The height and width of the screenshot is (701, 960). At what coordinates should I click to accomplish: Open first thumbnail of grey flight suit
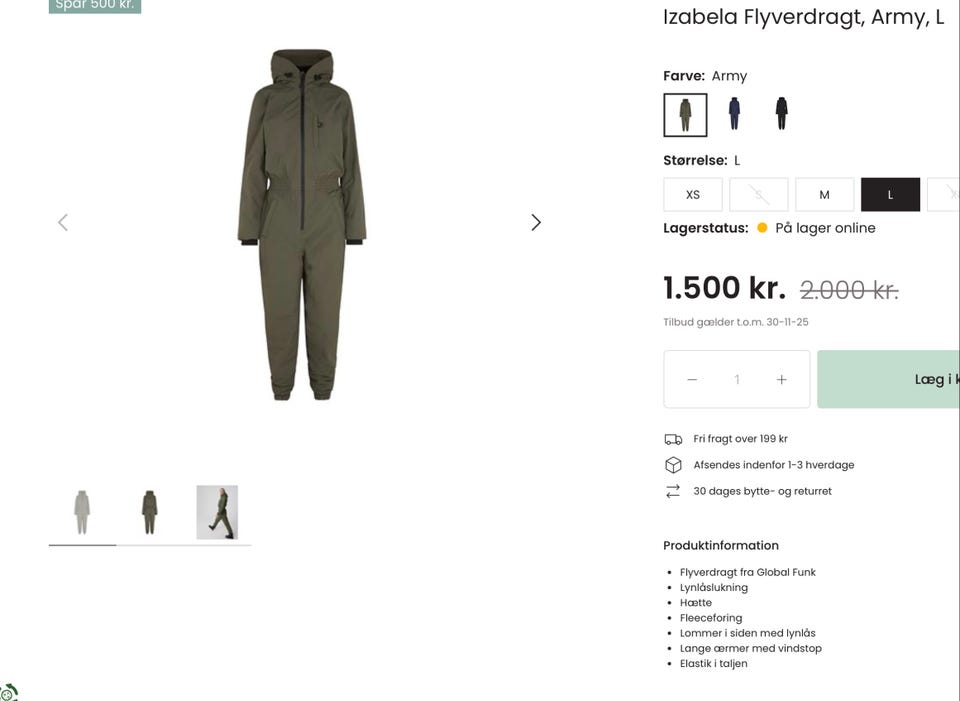pos(82,512)
